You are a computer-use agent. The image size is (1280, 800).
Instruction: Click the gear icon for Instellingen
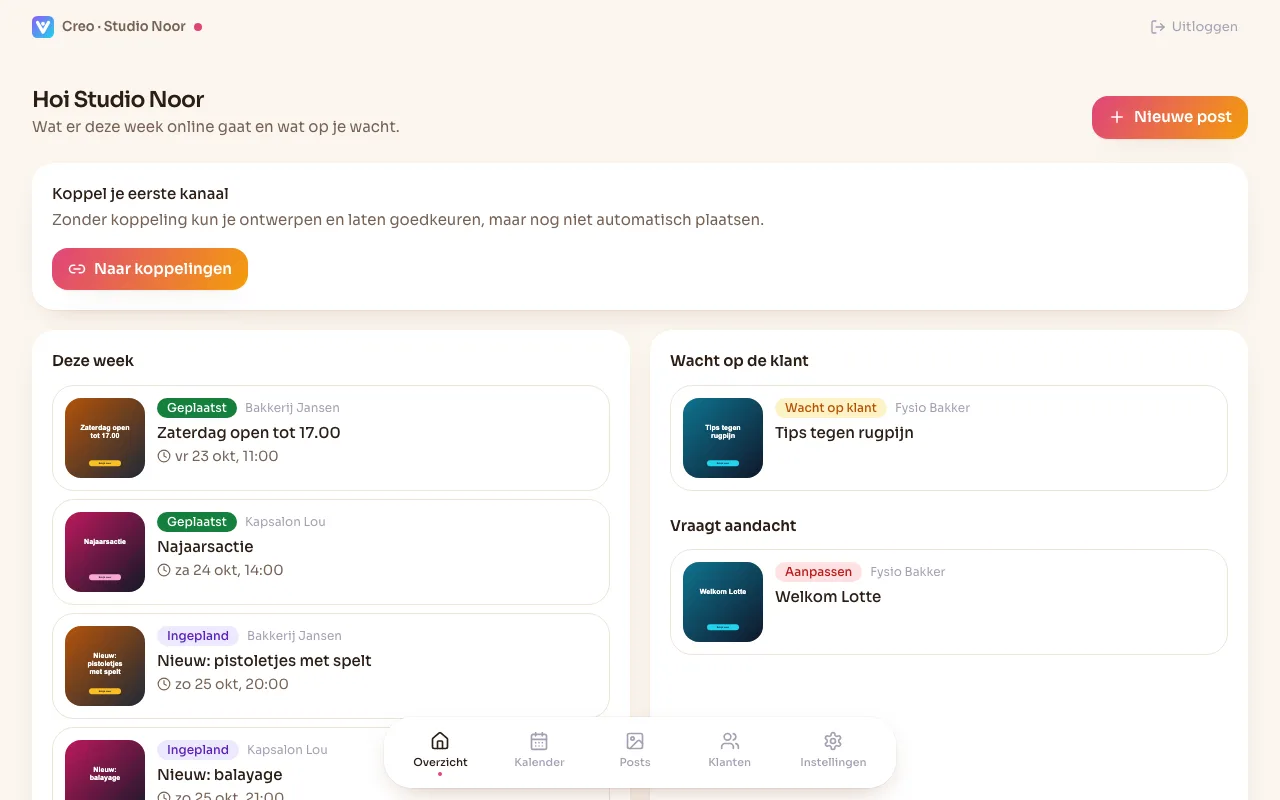(x=833, y=741)
